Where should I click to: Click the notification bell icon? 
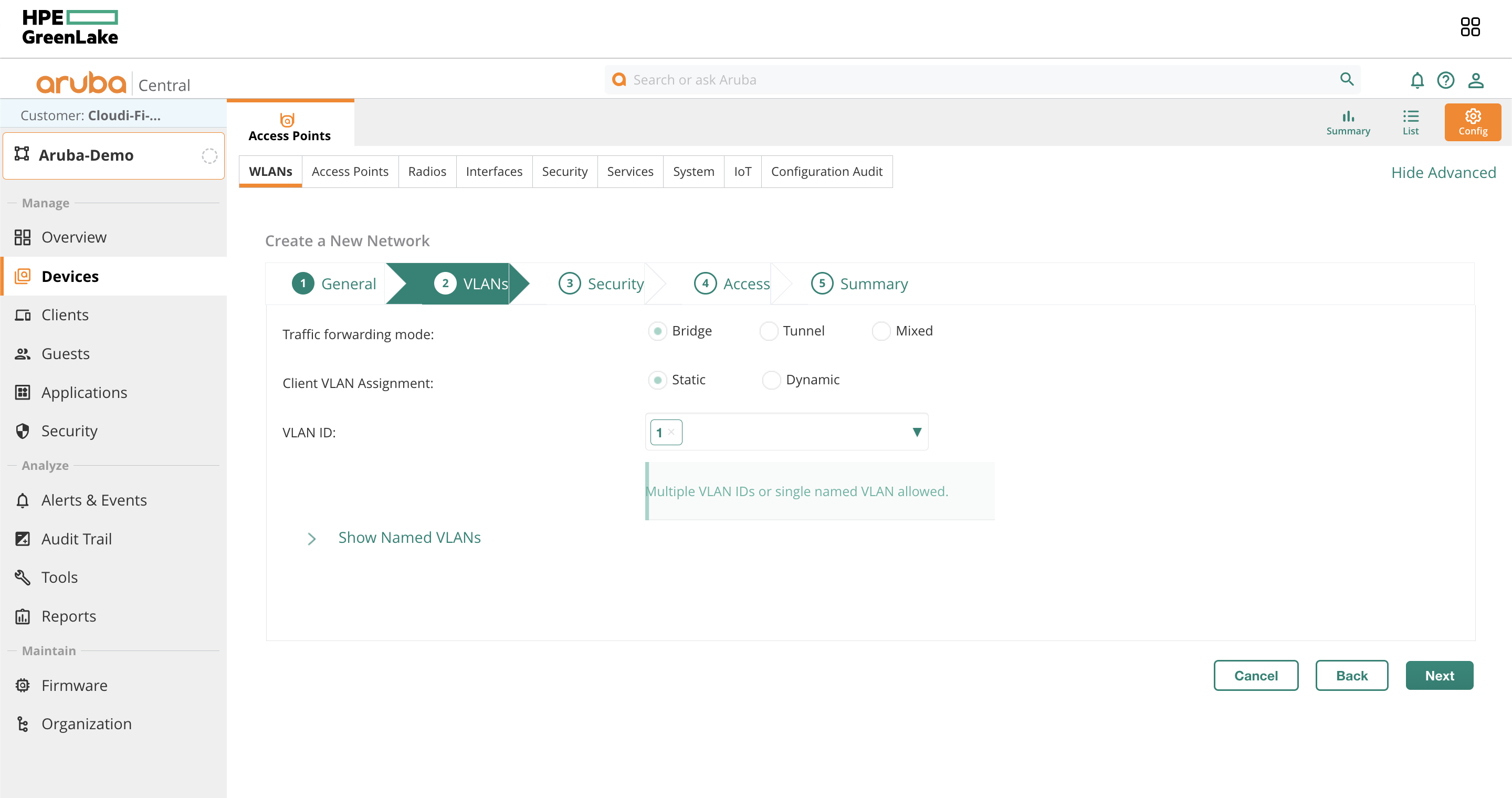[1417, 80]
